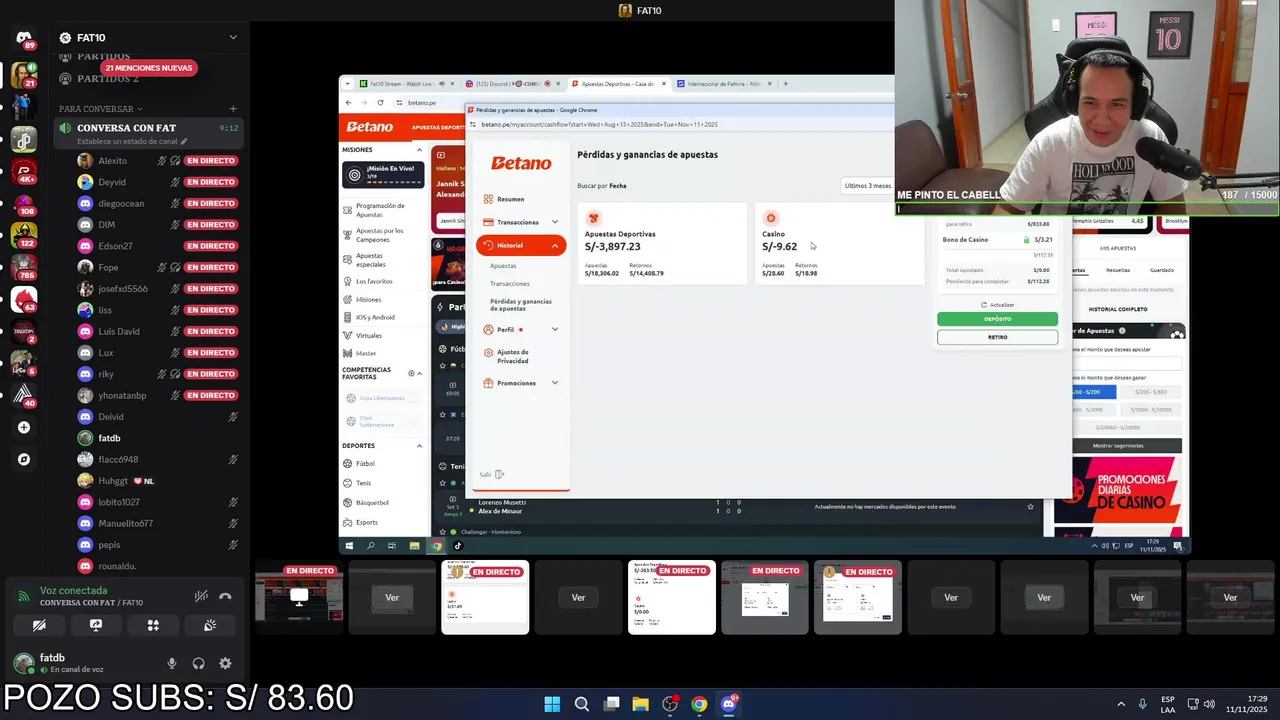
Task: Select user Alexito in the voice list
Action: [x=112, y=160]
